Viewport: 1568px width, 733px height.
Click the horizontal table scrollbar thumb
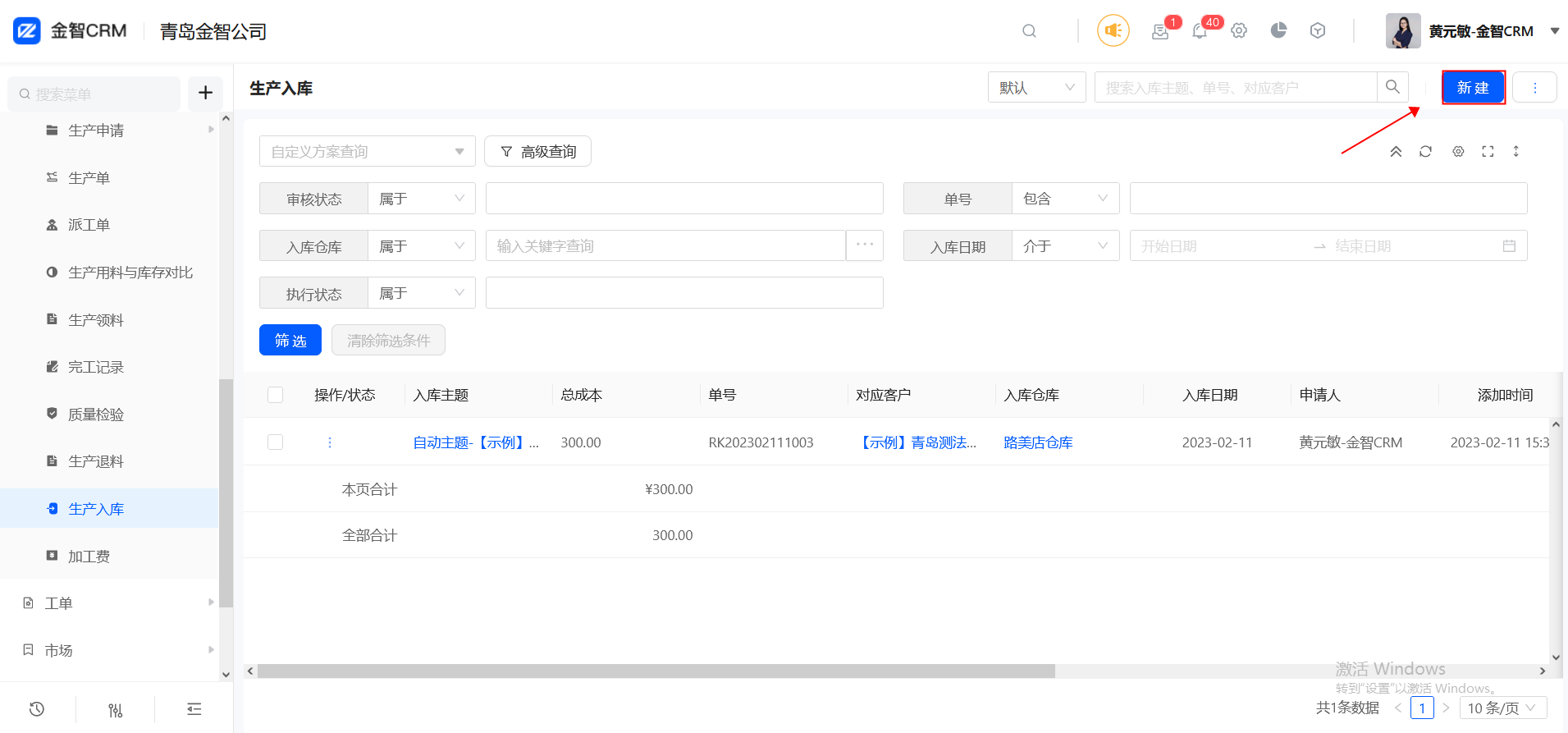pos(656,671)
